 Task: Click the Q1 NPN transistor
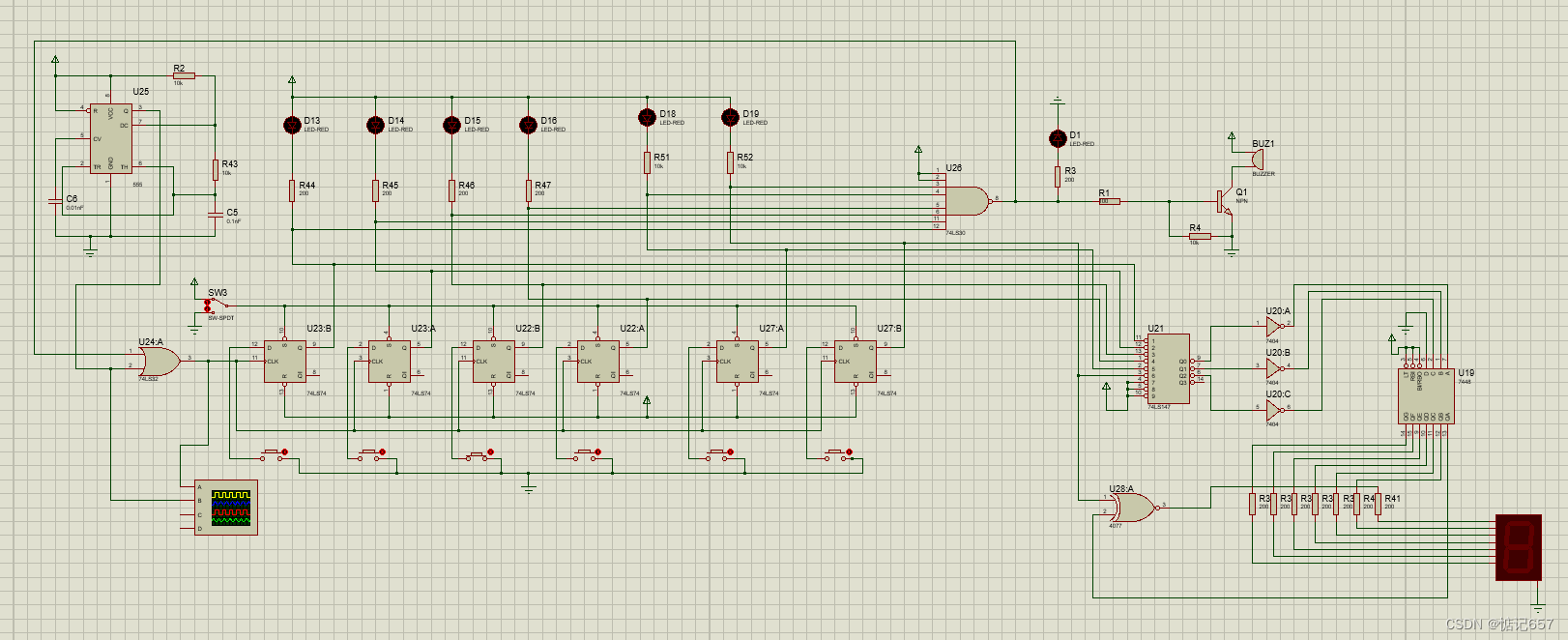1225,201
